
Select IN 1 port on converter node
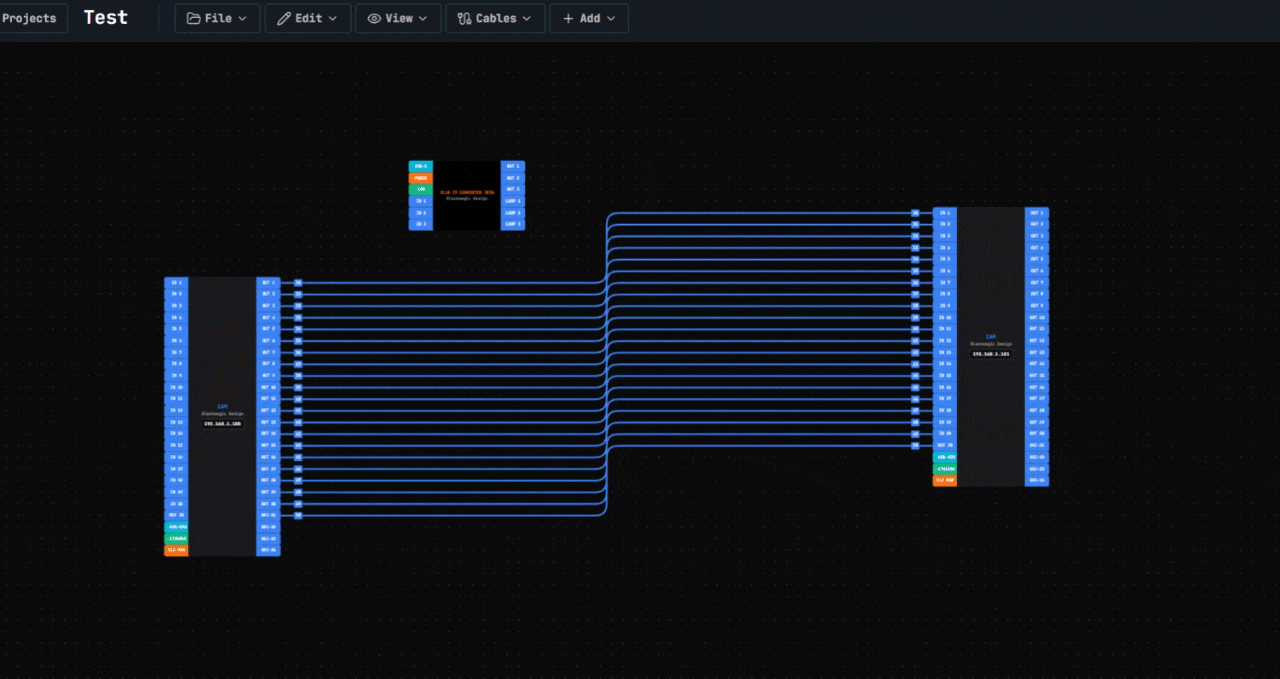click(420, 201)
